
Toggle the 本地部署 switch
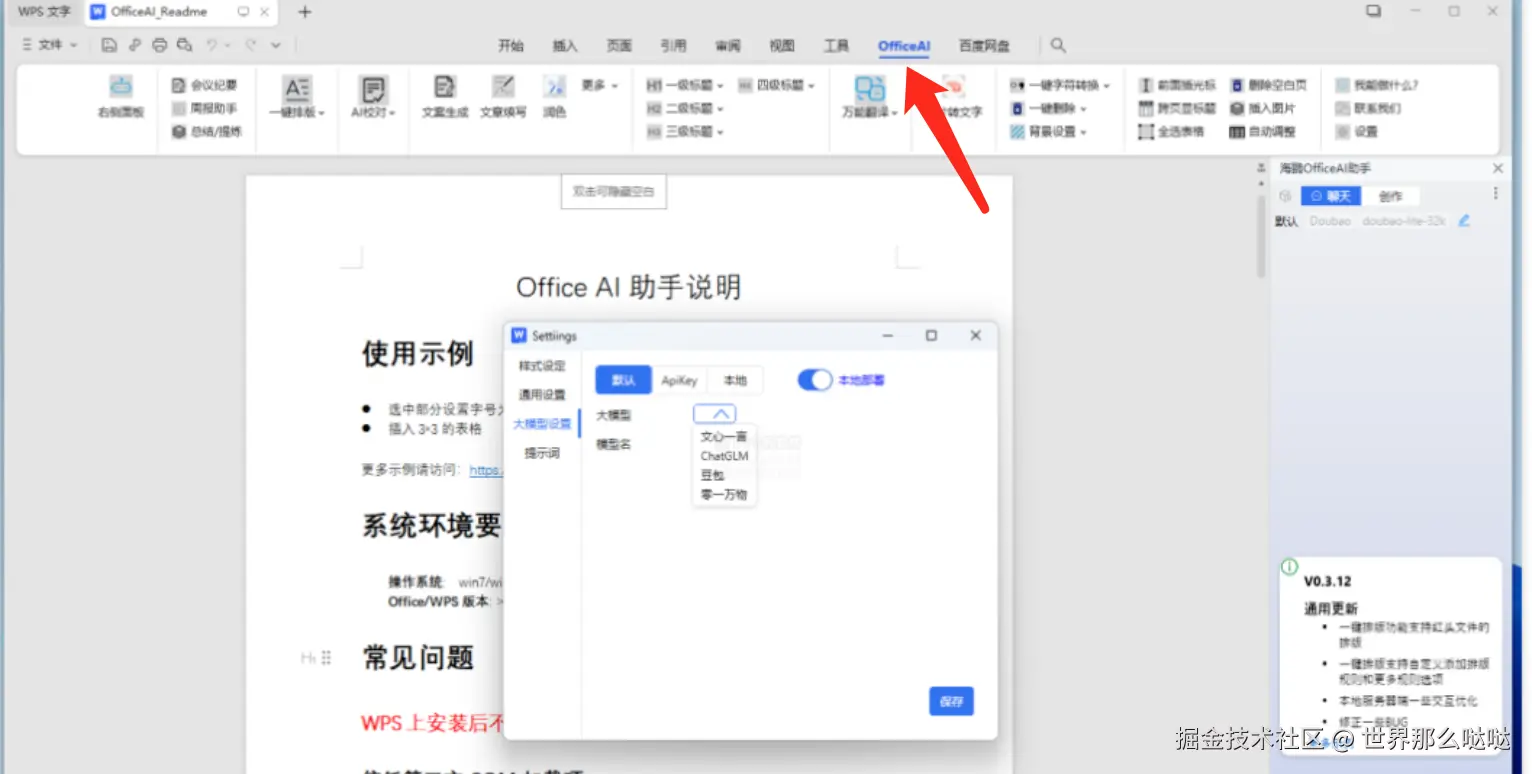tap(815, 380)
